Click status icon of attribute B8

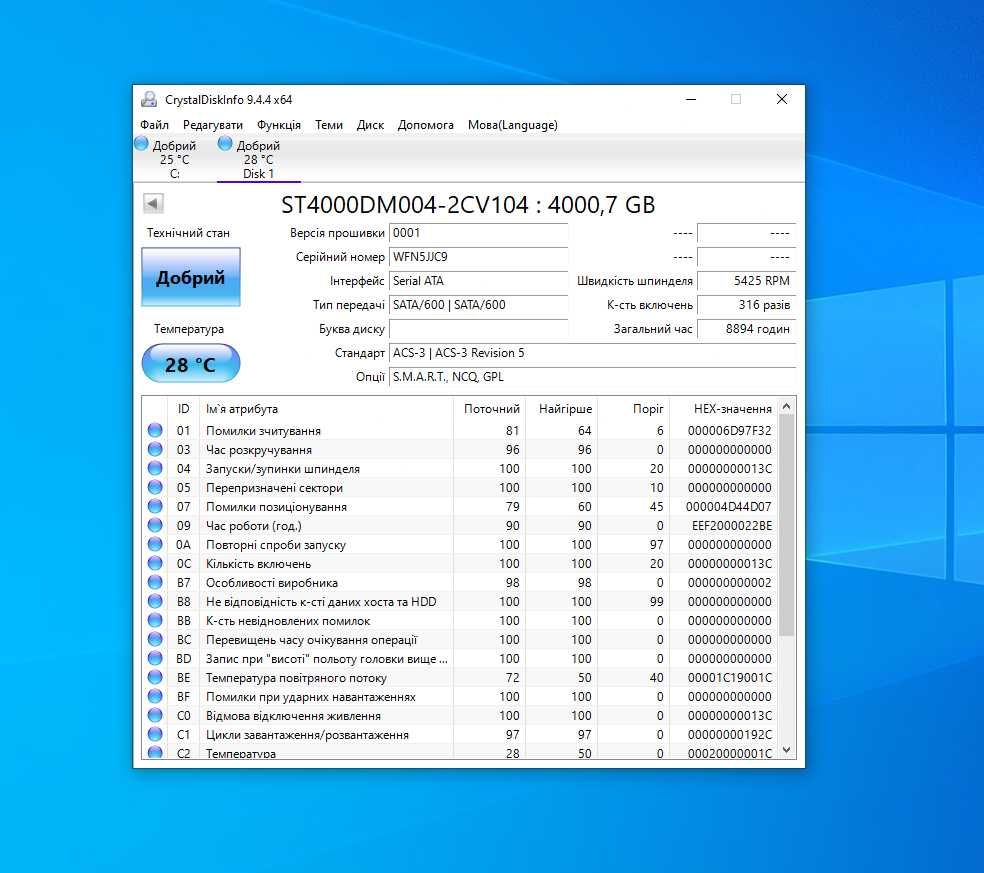click(x=155, y=601)
